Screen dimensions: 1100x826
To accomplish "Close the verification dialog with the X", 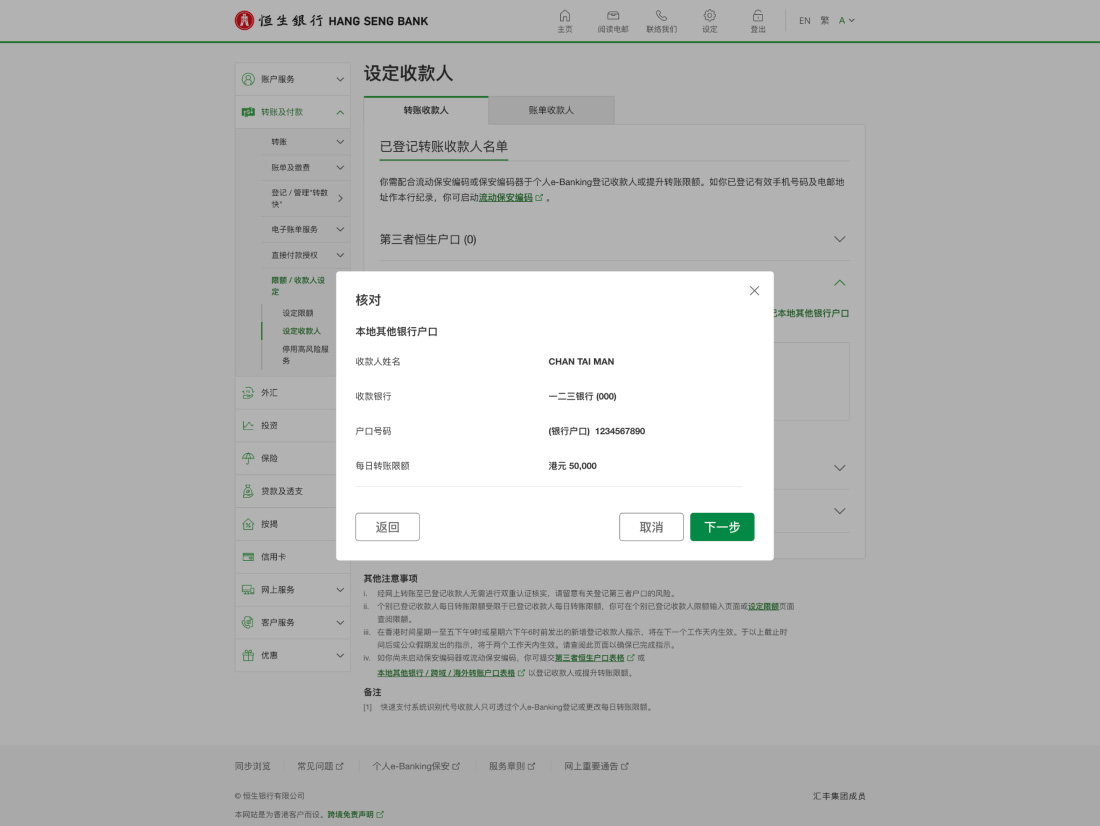I will pyautogui.click(x=754, y=291).
